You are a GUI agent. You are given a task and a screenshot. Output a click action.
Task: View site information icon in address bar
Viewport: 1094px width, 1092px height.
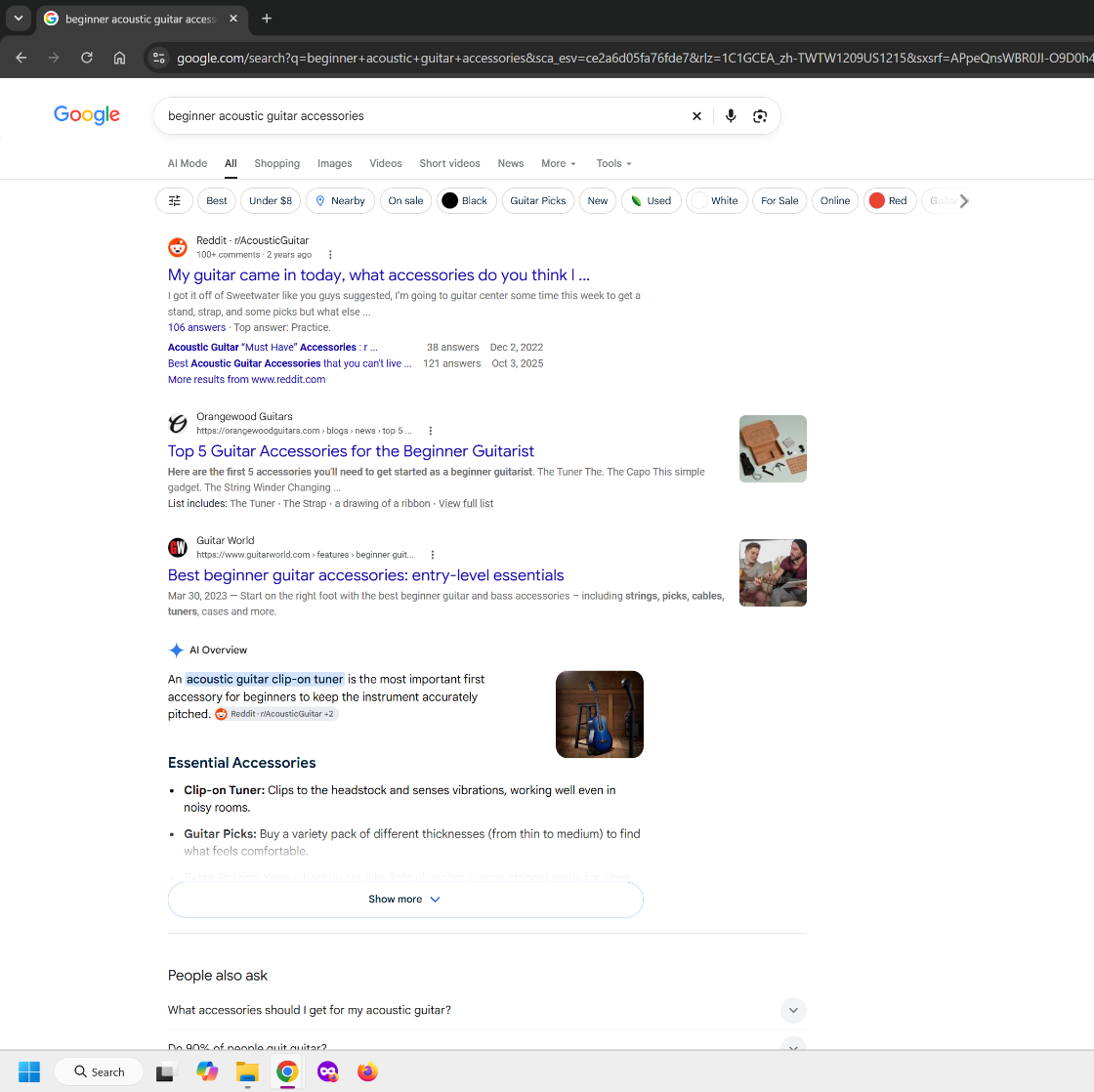click(159, 58)
